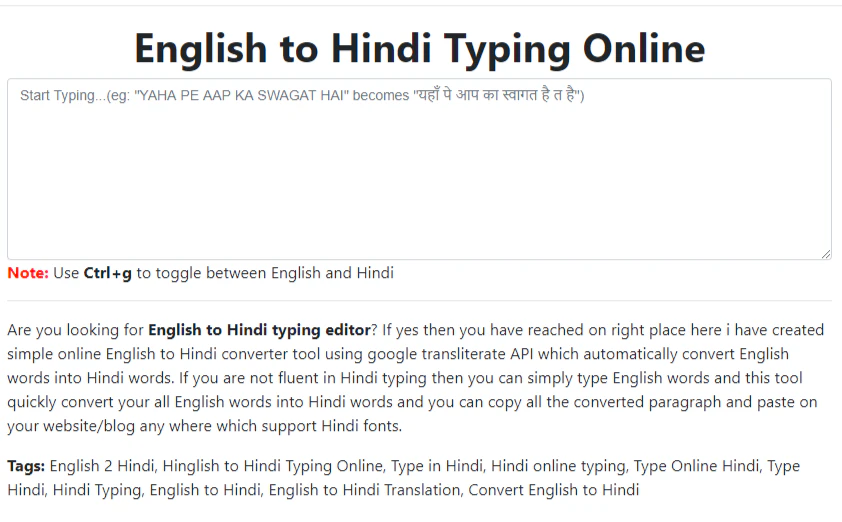Click the bold 'Tags:' label
842x522 pixels.
[26, 466]
